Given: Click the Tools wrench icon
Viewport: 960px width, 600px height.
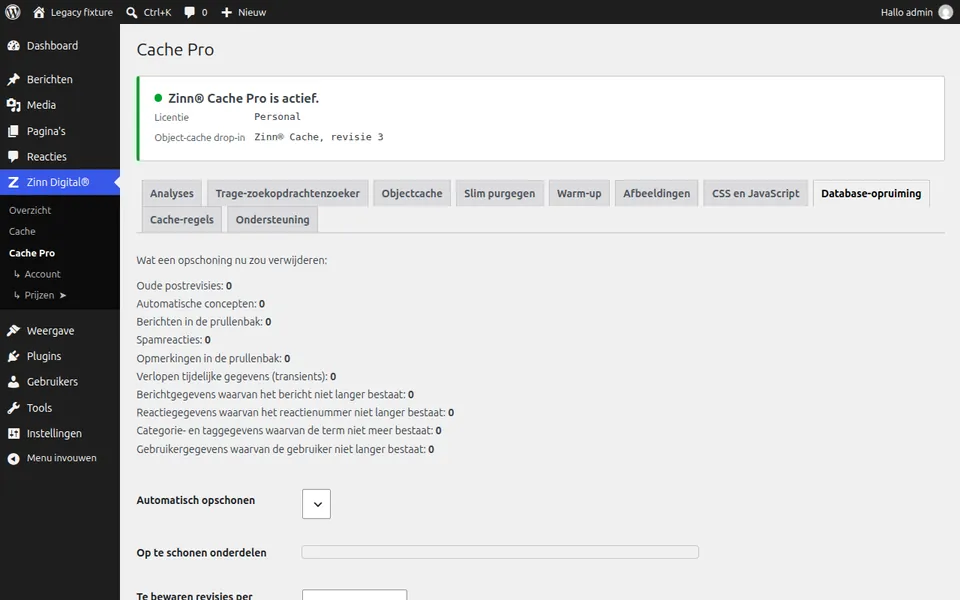Looking at the screenshot, I should click(13, 408).
